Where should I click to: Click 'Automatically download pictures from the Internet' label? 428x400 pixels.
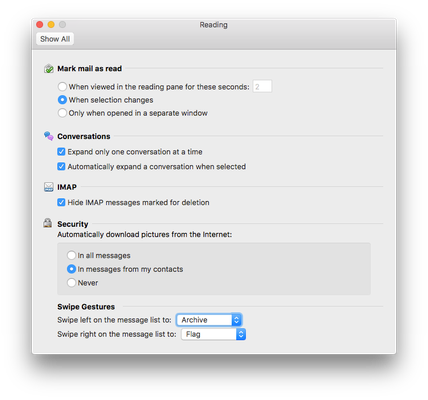point(145,235)
